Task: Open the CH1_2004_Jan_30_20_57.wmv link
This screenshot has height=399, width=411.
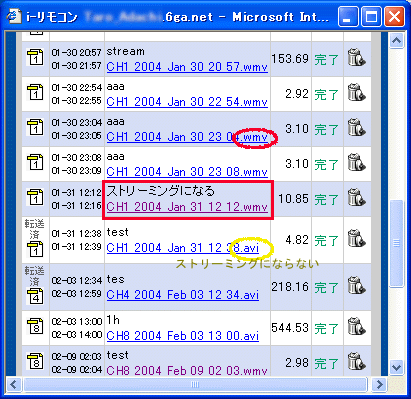Action: 187,67
